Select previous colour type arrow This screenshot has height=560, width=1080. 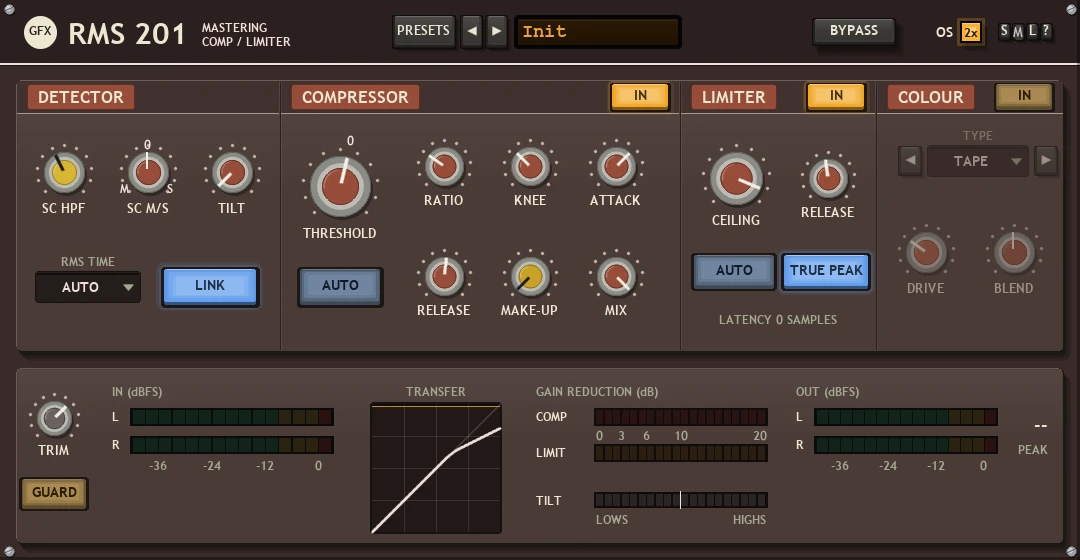(x=910, y=160)
